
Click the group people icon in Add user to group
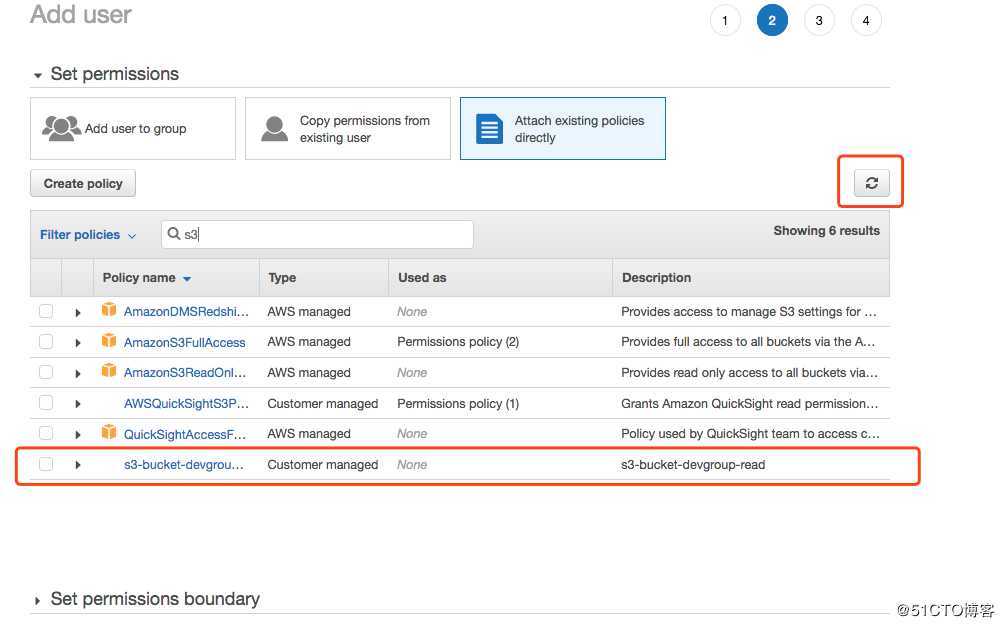click(x=61, y=128)
